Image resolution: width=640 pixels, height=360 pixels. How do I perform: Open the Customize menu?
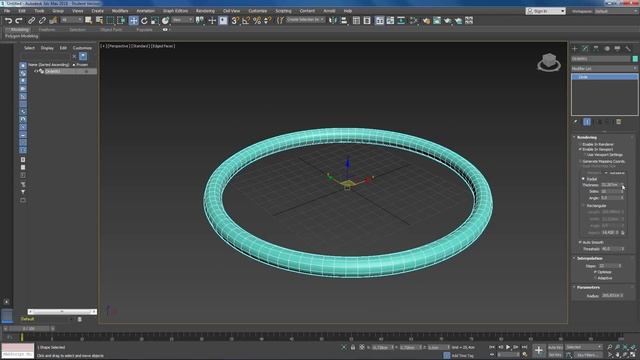(x=258, y=11)
